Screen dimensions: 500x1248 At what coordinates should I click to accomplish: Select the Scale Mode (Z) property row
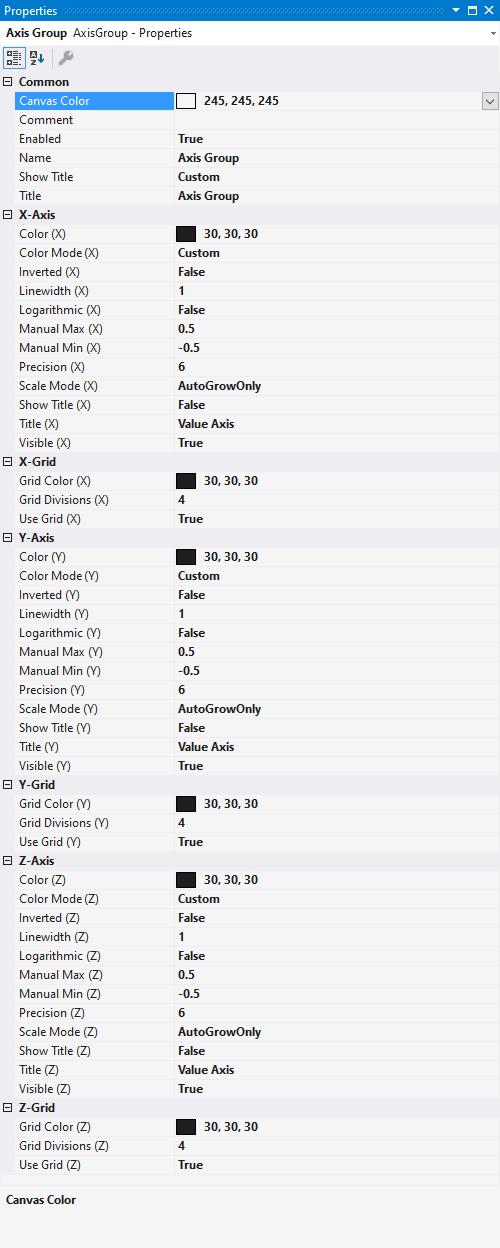pos(250,1032)
